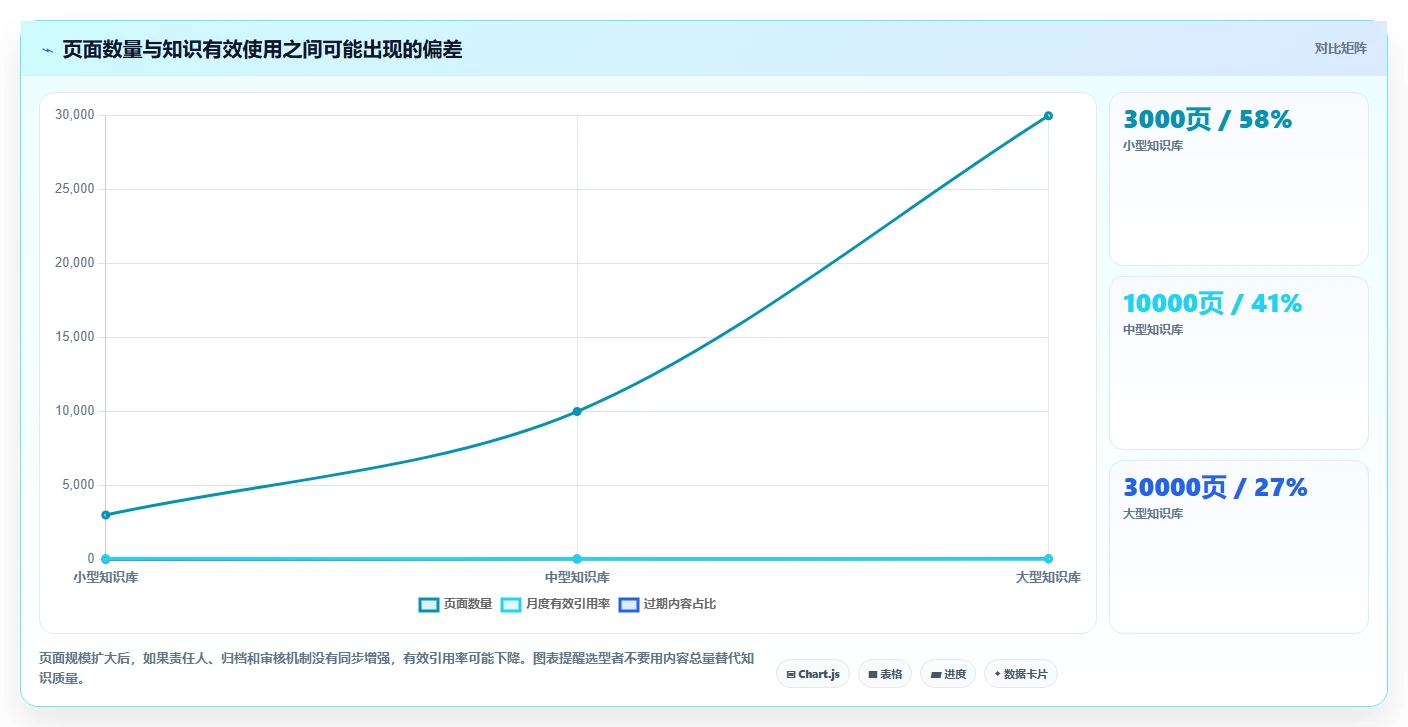Image resolution: width=1408 pixels, height=727 pixels.
Task: Click the lightning icon beside the title
Action: [48, 50]
